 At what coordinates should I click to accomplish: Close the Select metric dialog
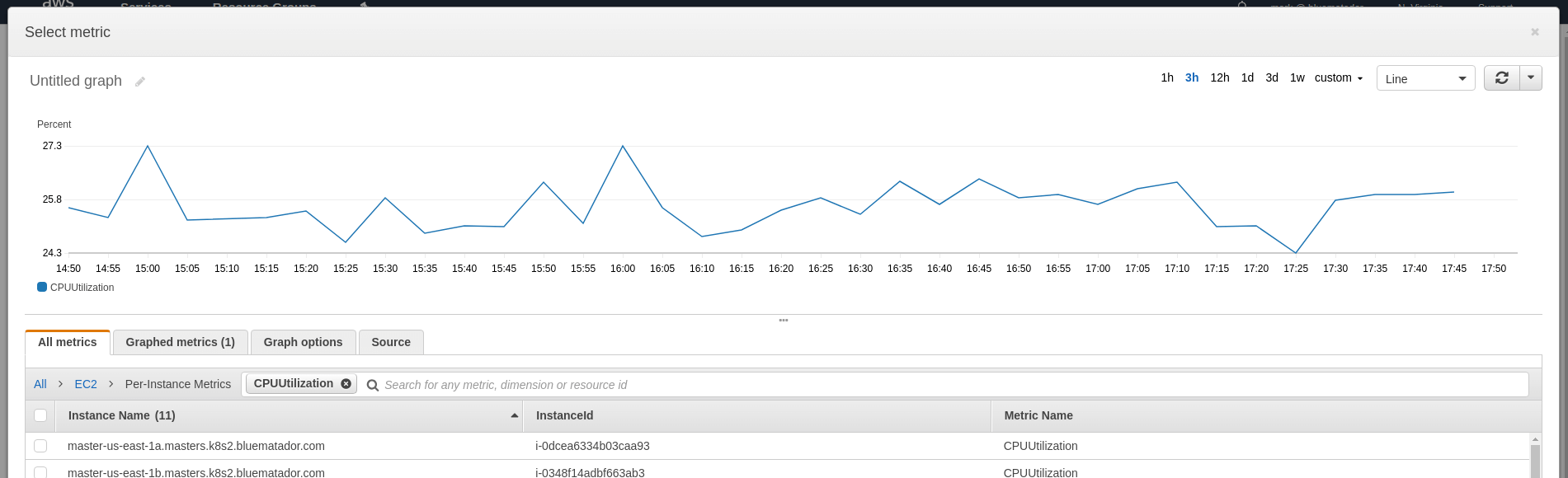pyautogui.click(x=1534, y=32)
